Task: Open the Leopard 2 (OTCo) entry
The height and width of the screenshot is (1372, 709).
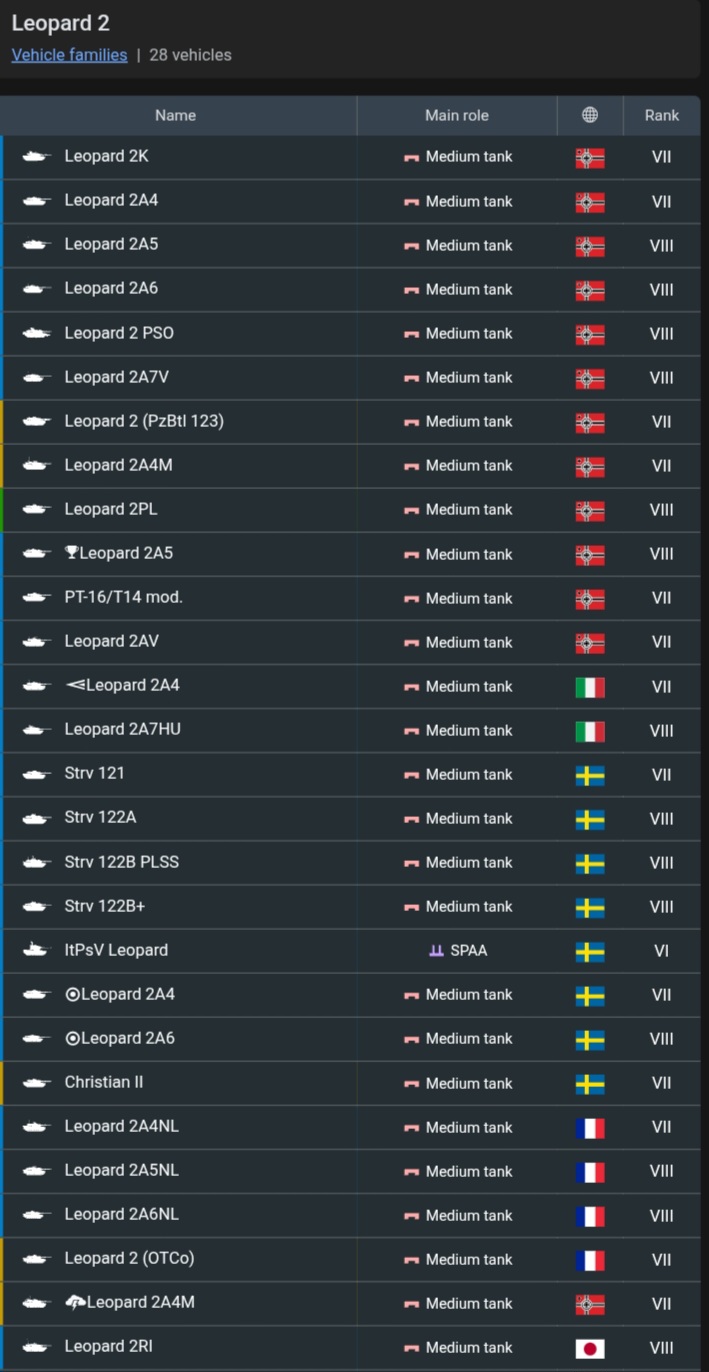Action: pos(129,1258)
